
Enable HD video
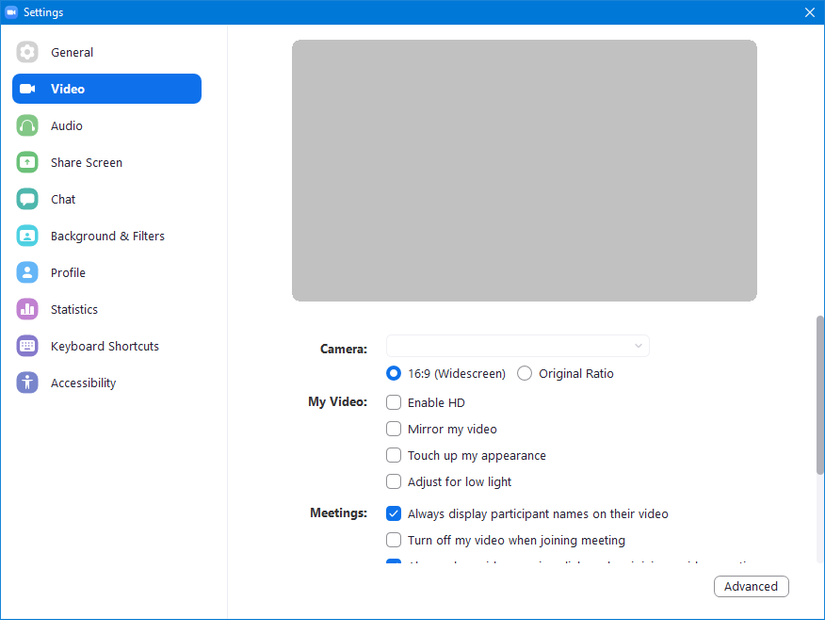click(394, 402)
